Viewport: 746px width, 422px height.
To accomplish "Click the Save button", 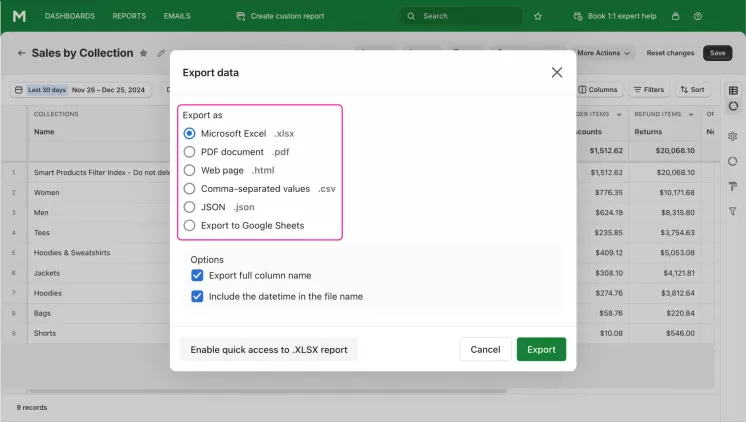I will 717,53.
